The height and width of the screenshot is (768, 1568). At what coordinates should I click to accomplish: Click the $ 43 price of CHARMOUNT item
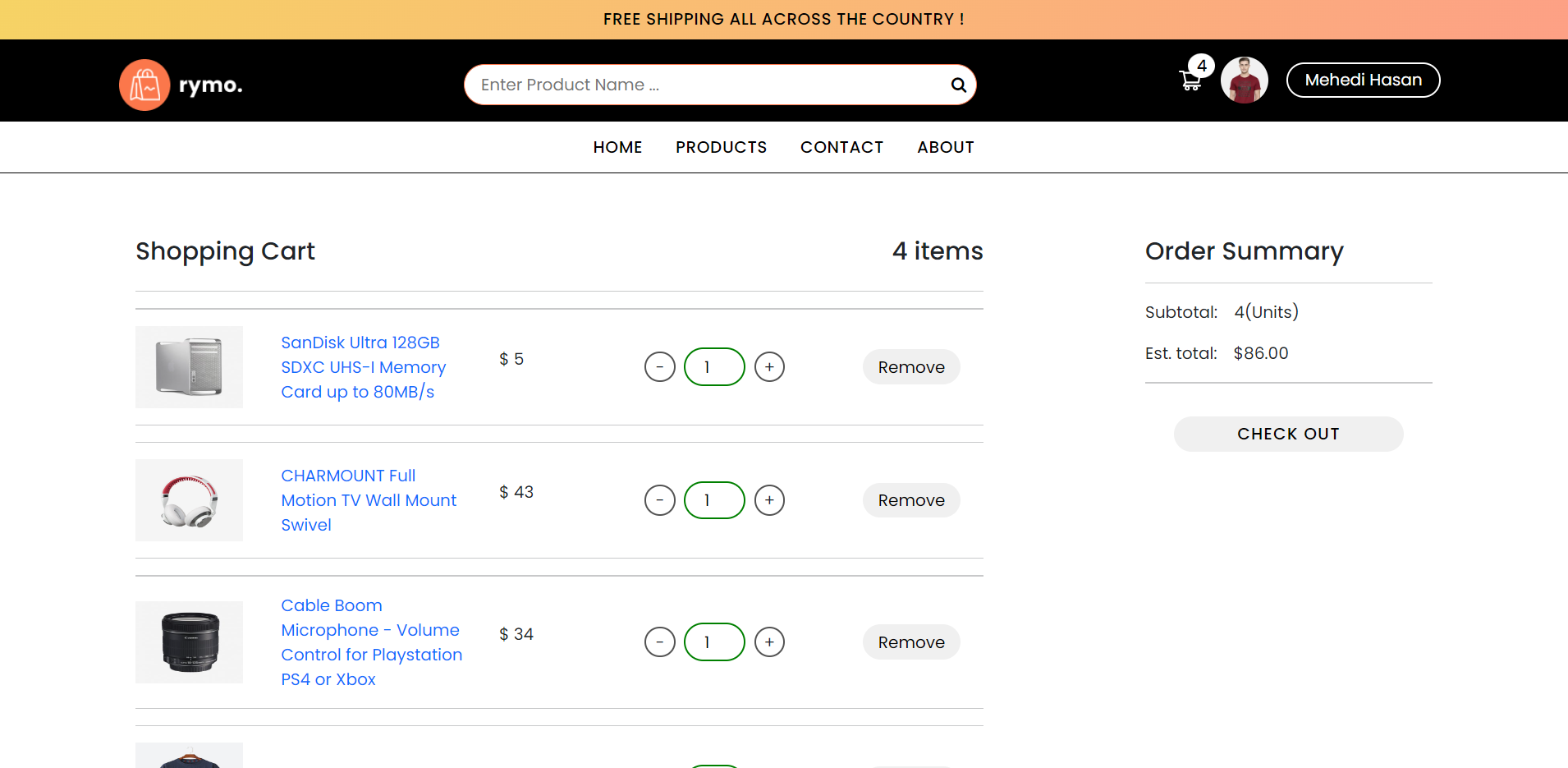pos(516,492)
